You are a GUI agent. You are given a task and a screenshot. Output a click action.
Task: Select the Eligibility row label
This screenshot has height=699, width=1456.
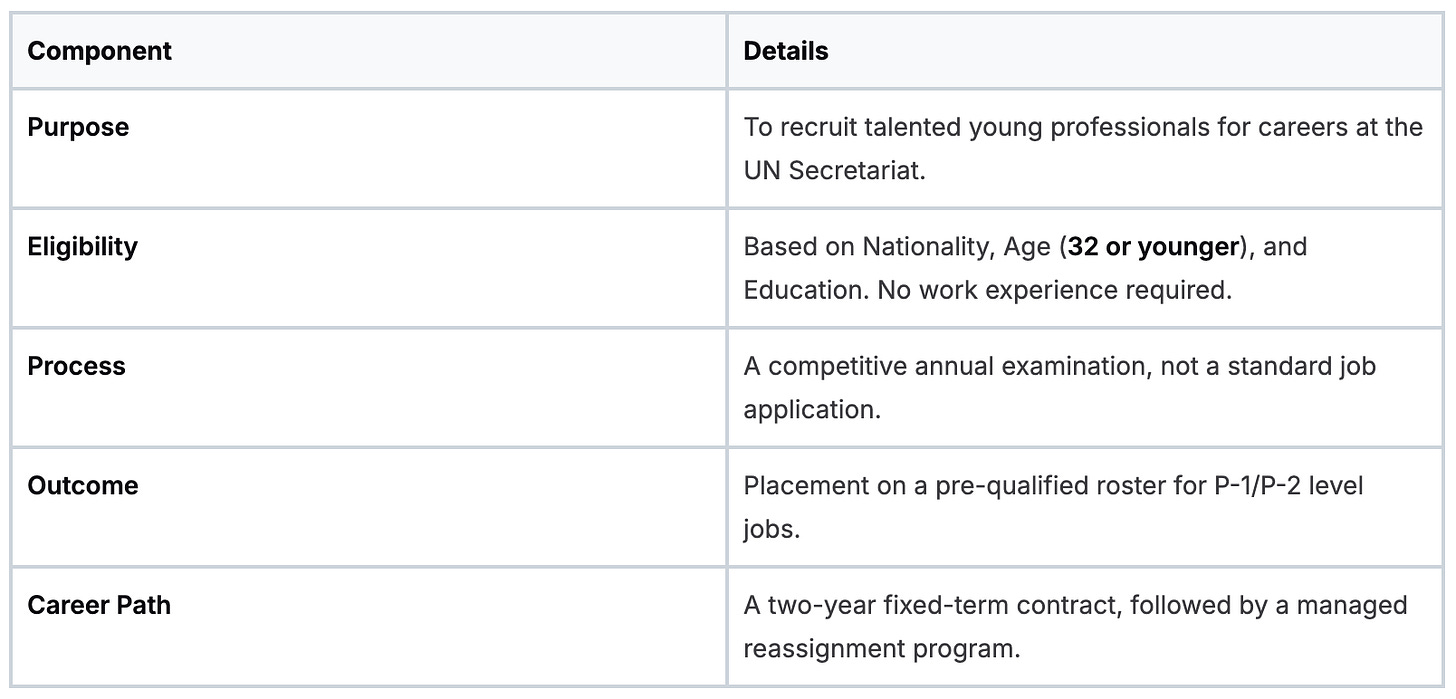(x=83, y=246)
